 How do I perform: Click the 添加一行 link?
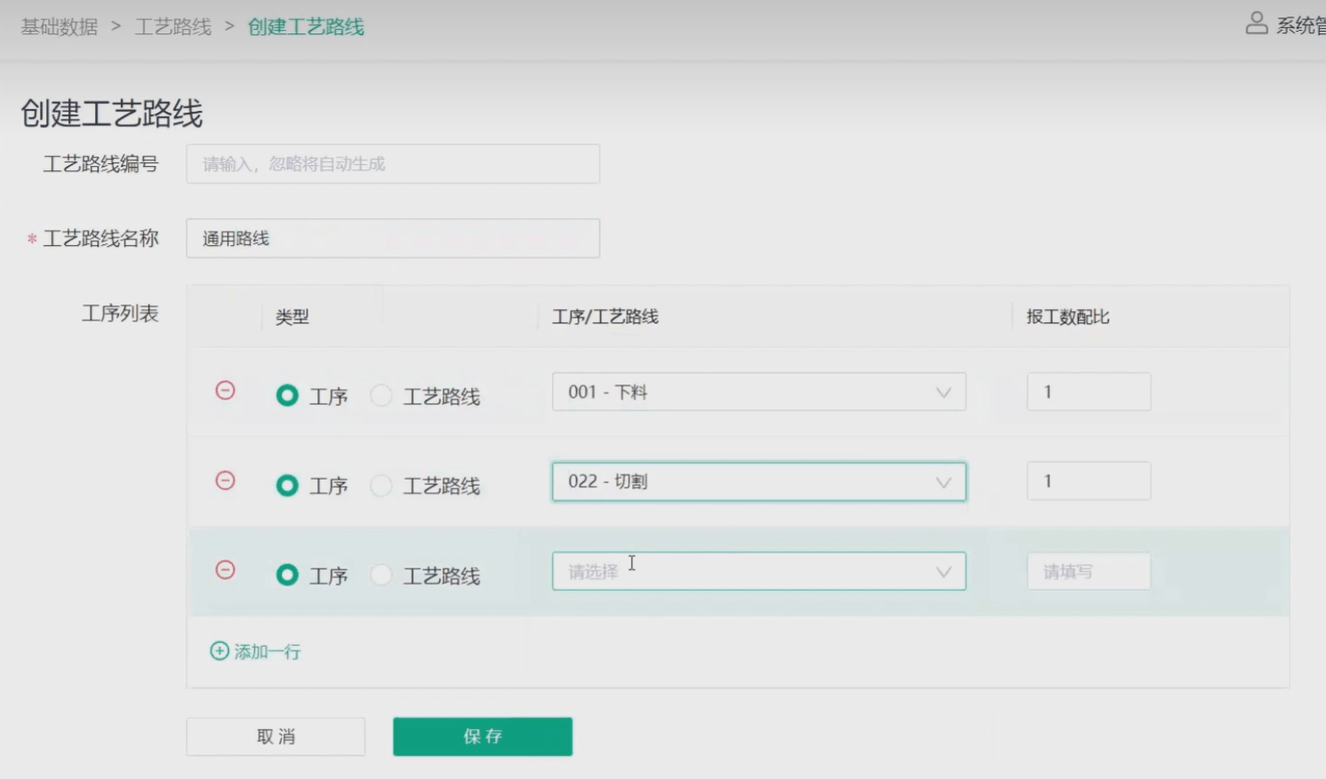tap(267, 652)
